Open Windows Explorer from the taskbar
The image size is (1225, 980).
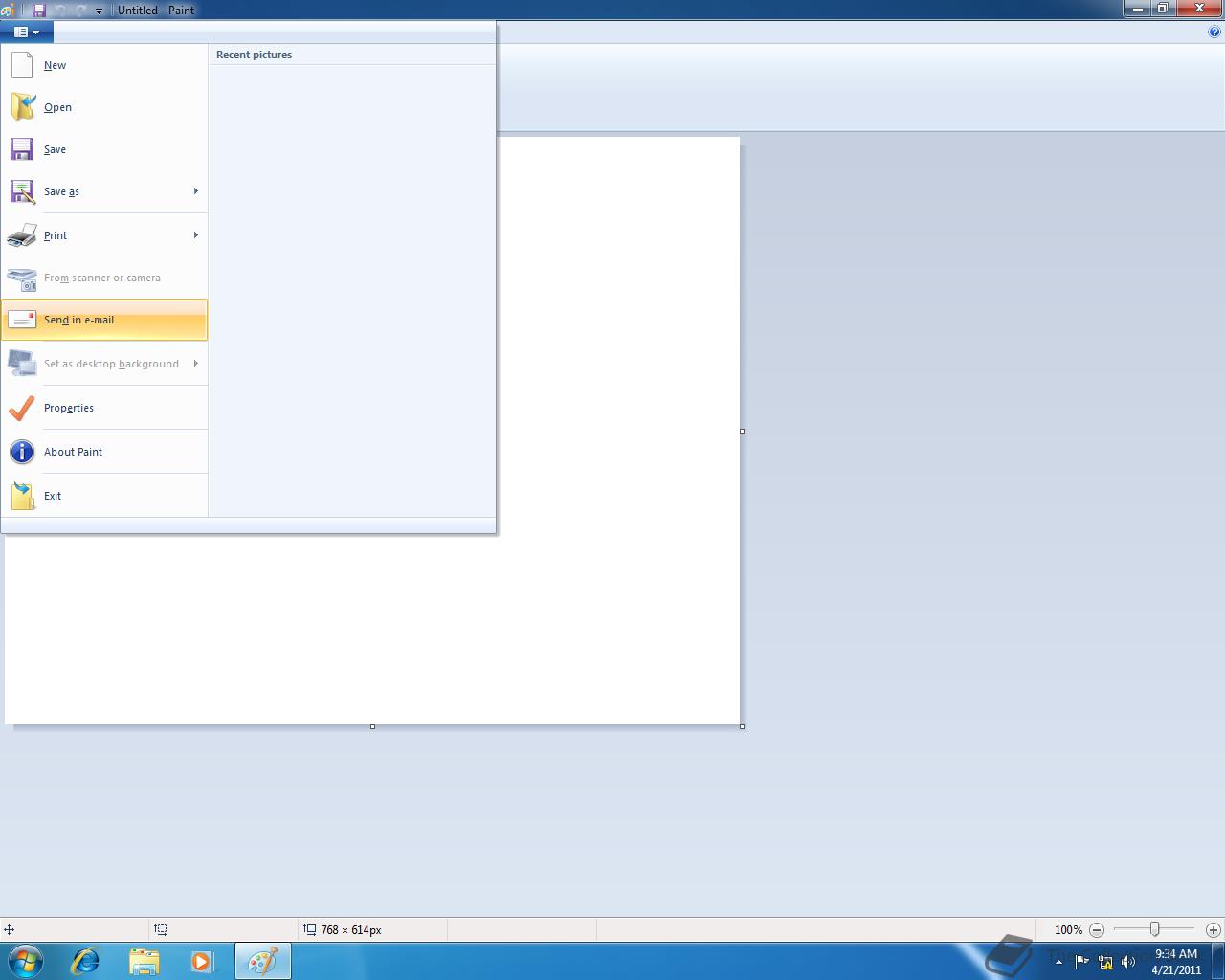tap(145, 961)
